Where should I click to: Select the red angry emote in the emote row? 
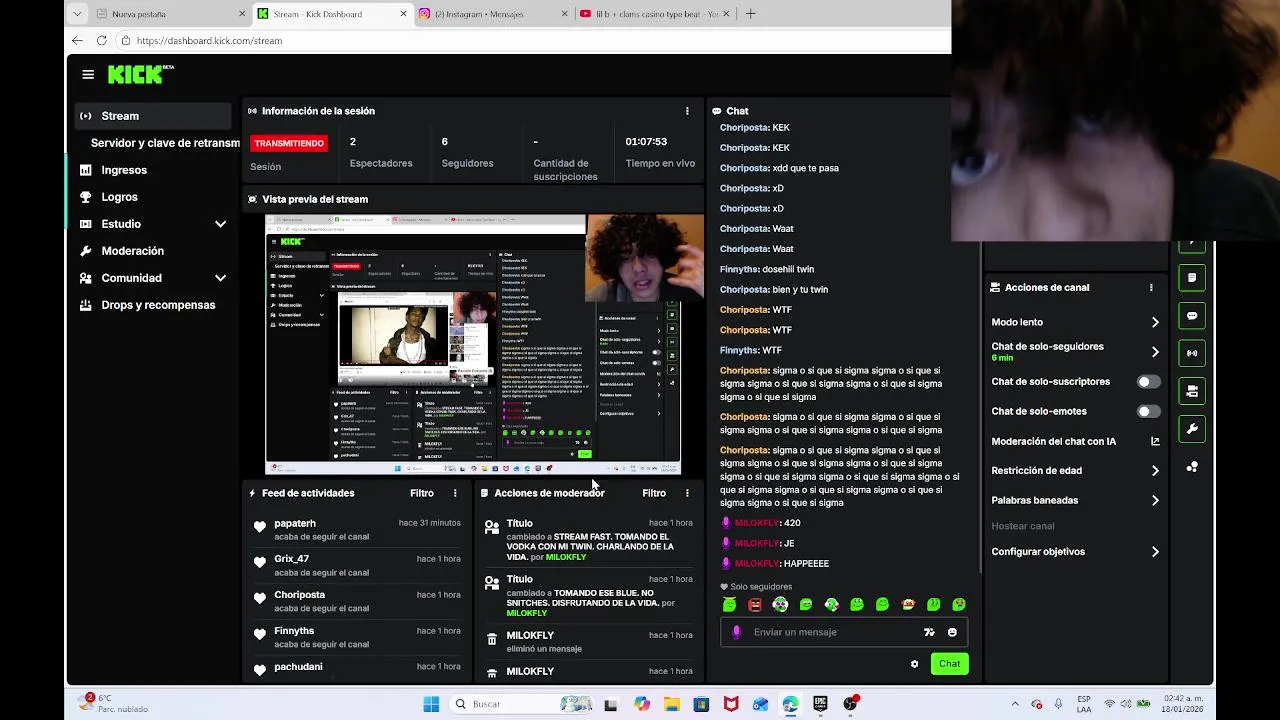(755, 605)
